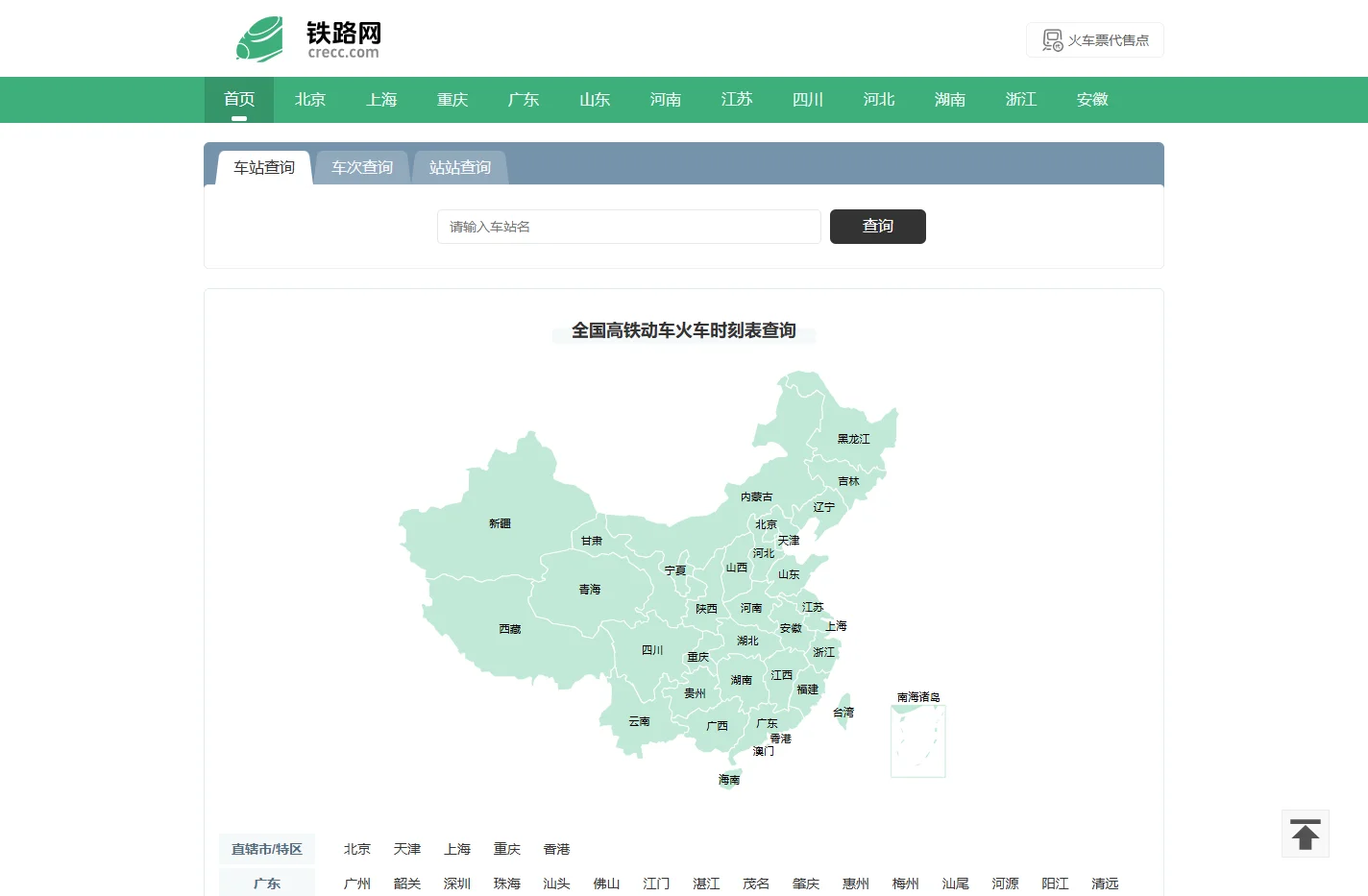Click the 南海诸岛 inset map
Screen dimensions: 1368x896
918,740
